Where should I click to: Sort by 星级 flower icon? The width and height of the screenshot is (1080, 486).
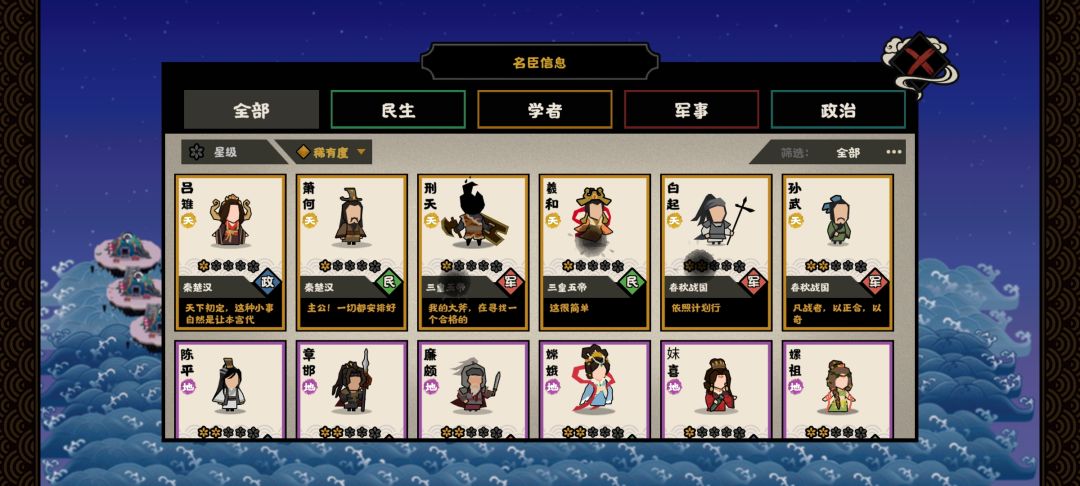[197, 152]
